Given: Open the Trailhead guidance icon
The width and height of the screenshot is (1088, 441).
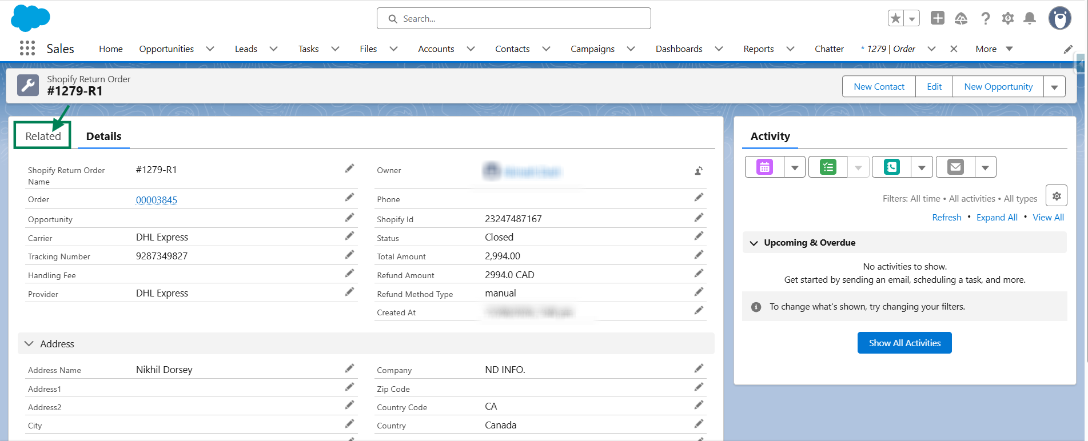Looking at the screenshot, I should [961, 19].
